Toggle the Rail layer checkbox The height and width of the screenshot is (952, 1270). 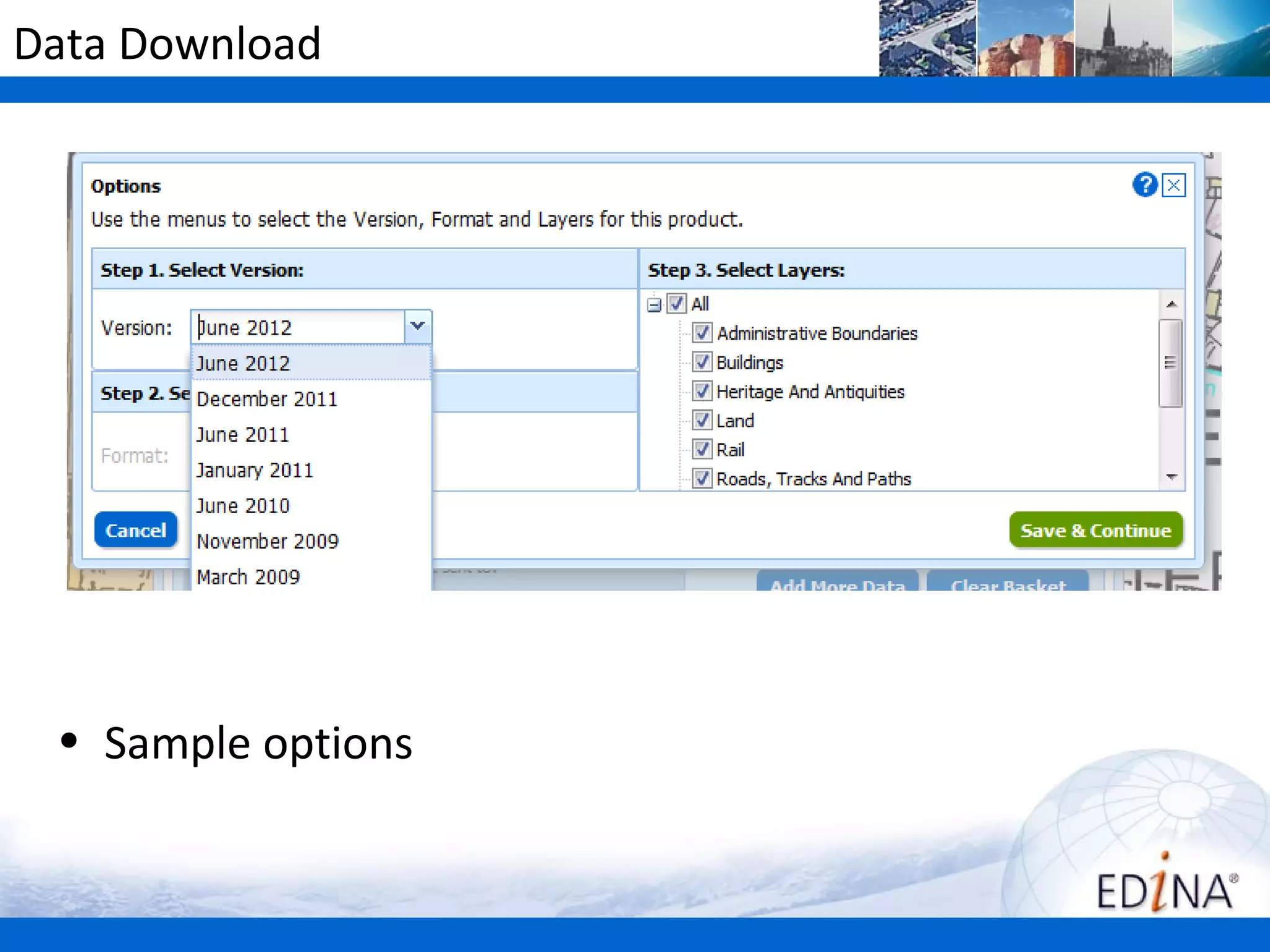pos(702,449)
